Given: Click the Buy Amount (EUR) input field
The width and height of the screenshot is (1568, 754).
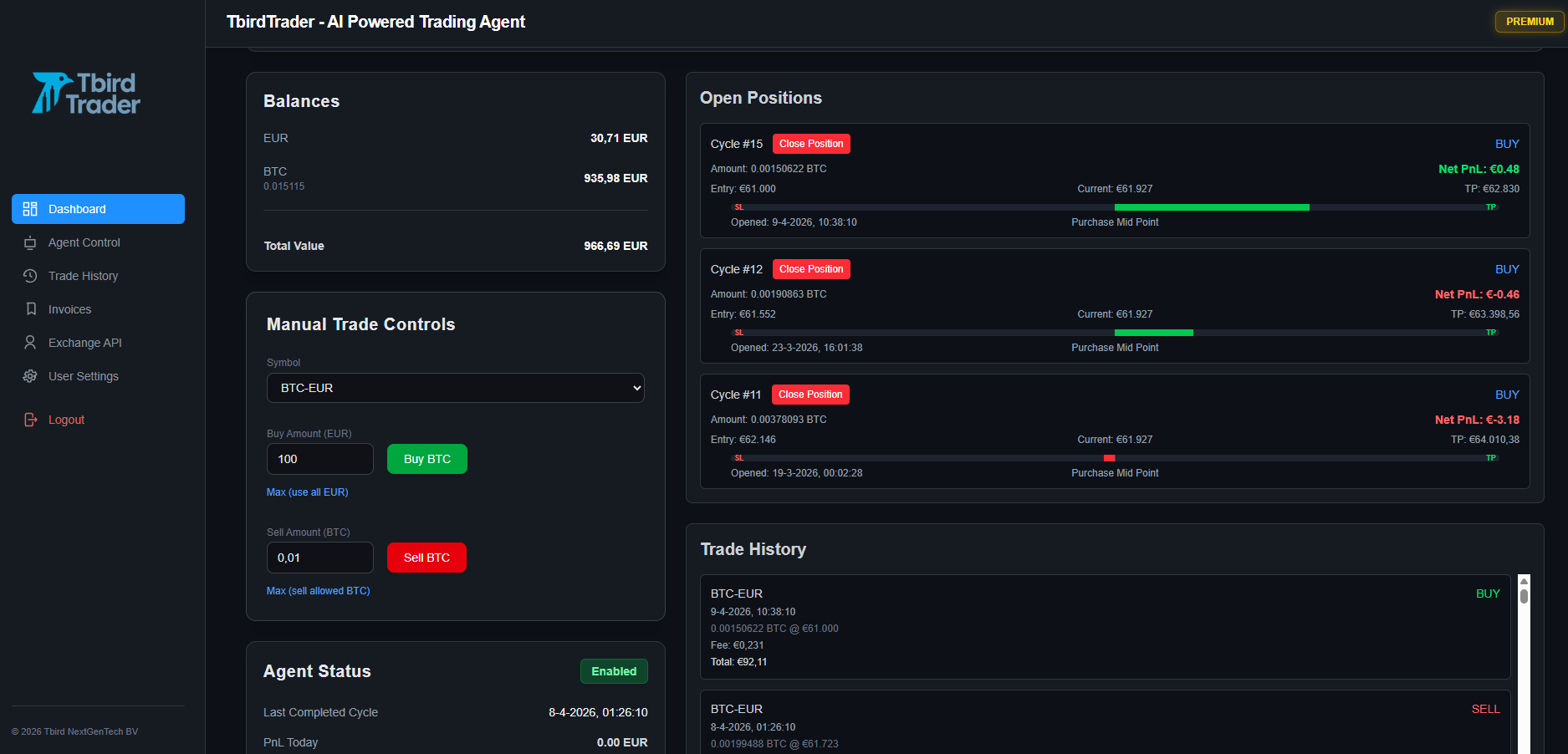Looking at the screenshot, I should [320, 459].
